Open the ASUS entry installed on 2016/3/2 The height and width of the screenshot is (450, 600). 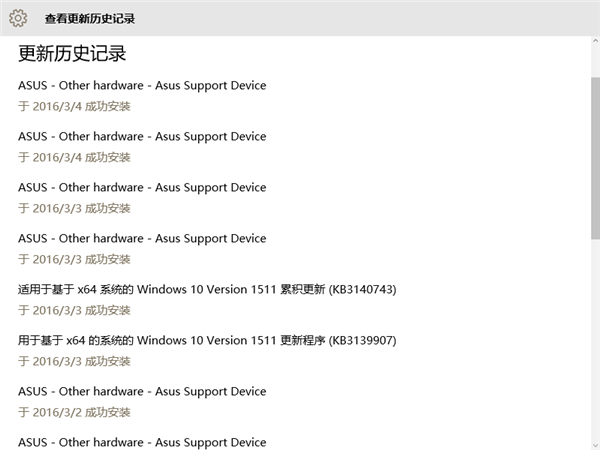tap(142, 391)
